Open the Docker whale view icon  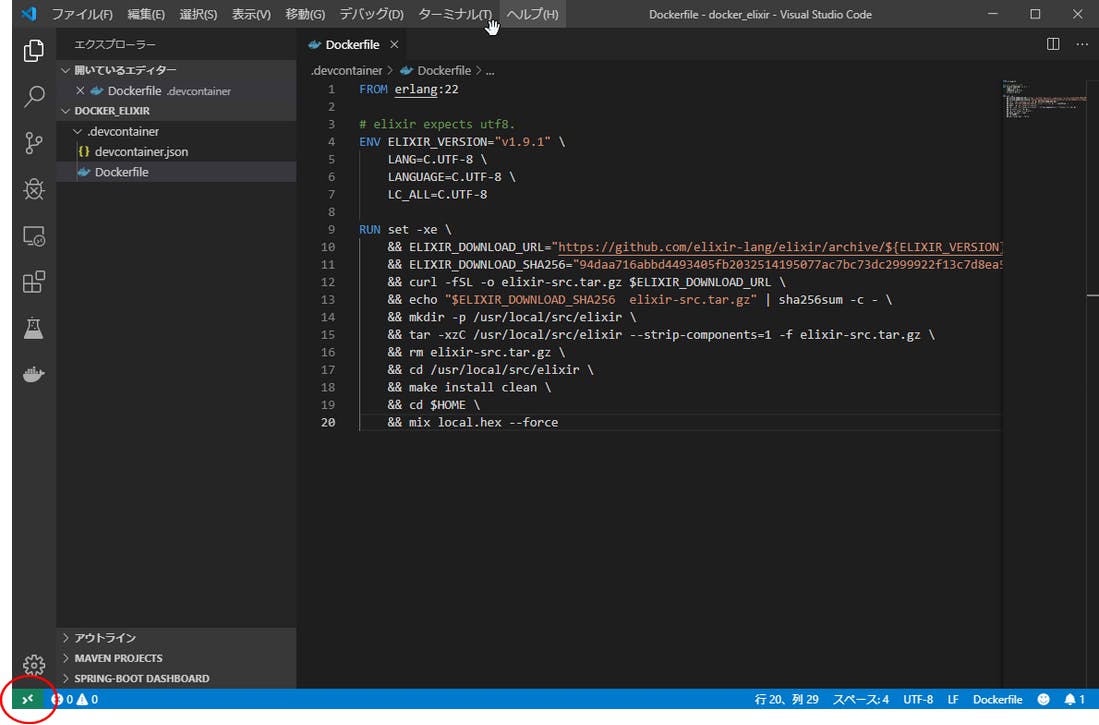(x=34, y=375)
